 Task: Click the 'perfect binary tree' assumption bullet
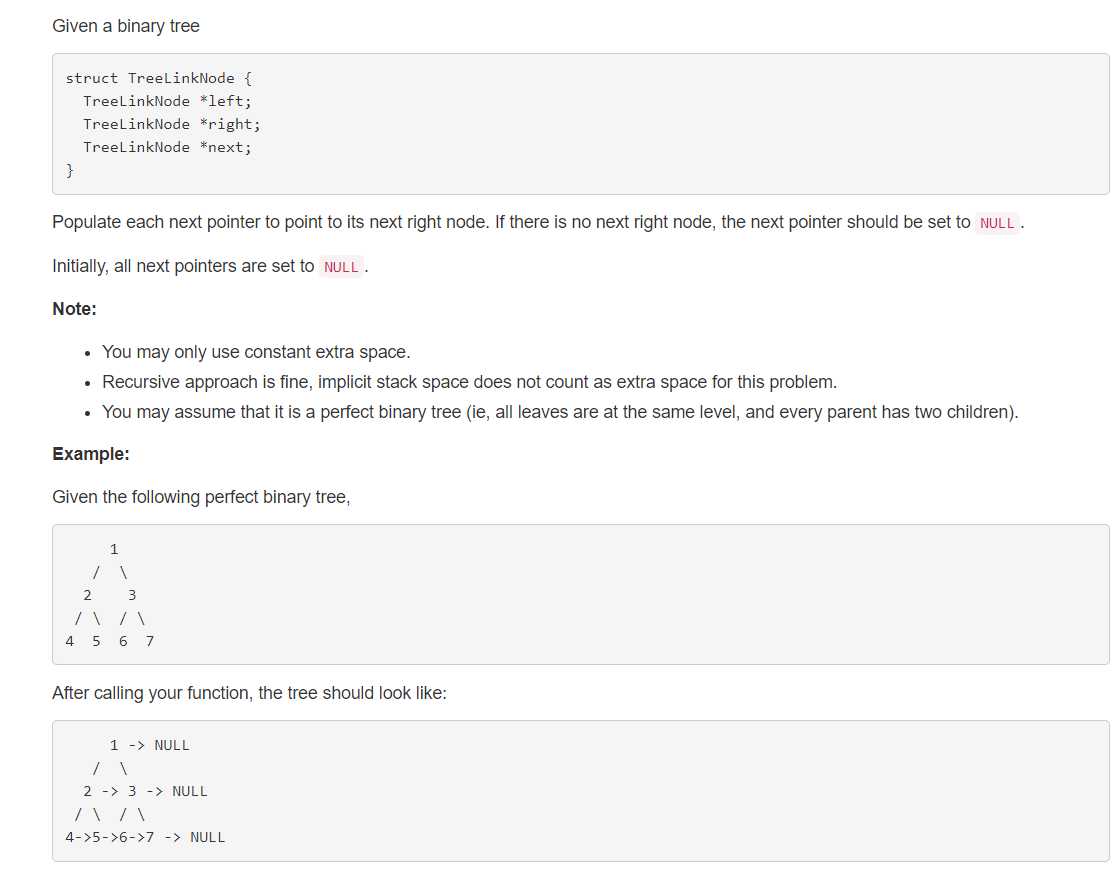point(560,412)
